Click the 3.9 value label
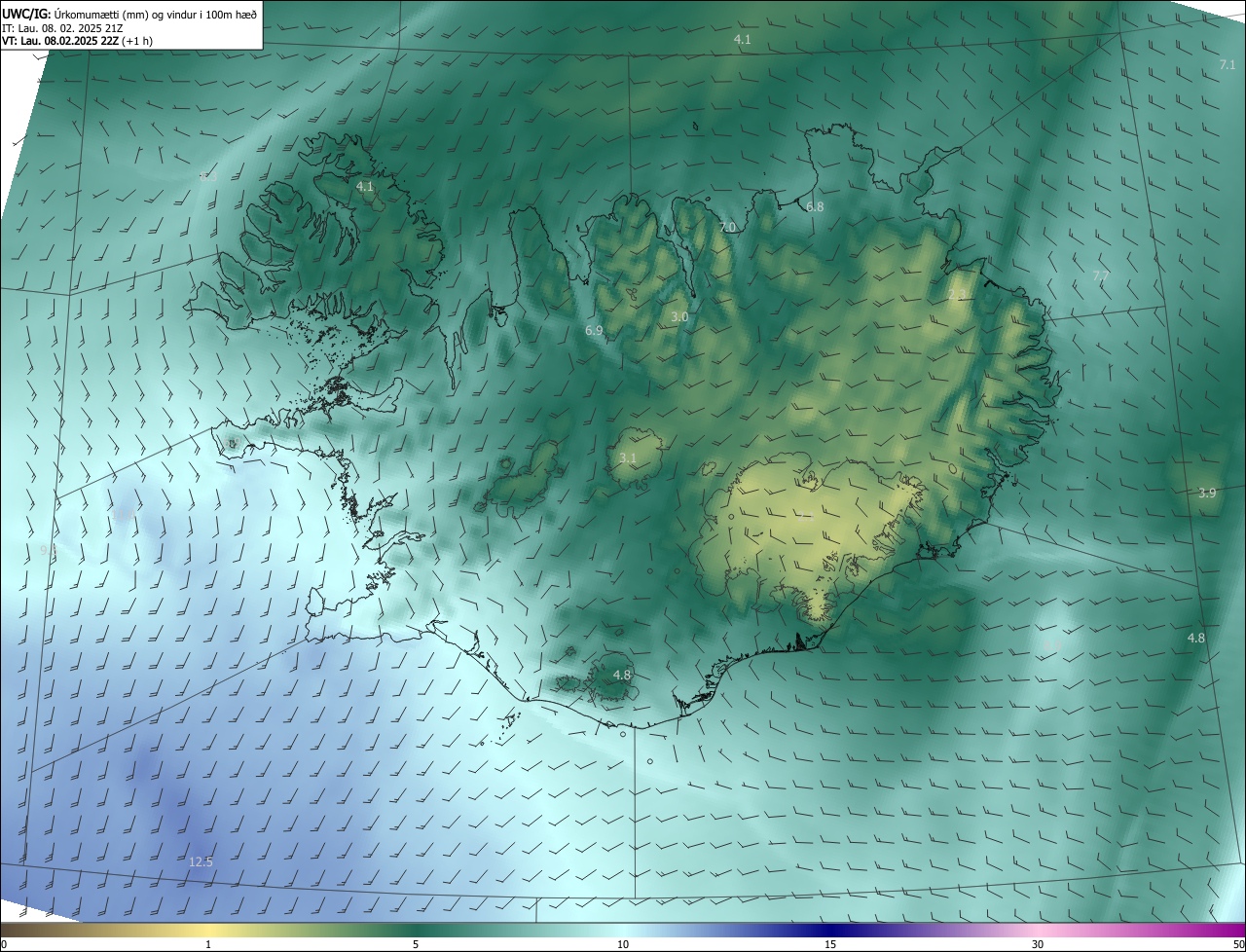 pyautogui.click(x=1207, y=493)
